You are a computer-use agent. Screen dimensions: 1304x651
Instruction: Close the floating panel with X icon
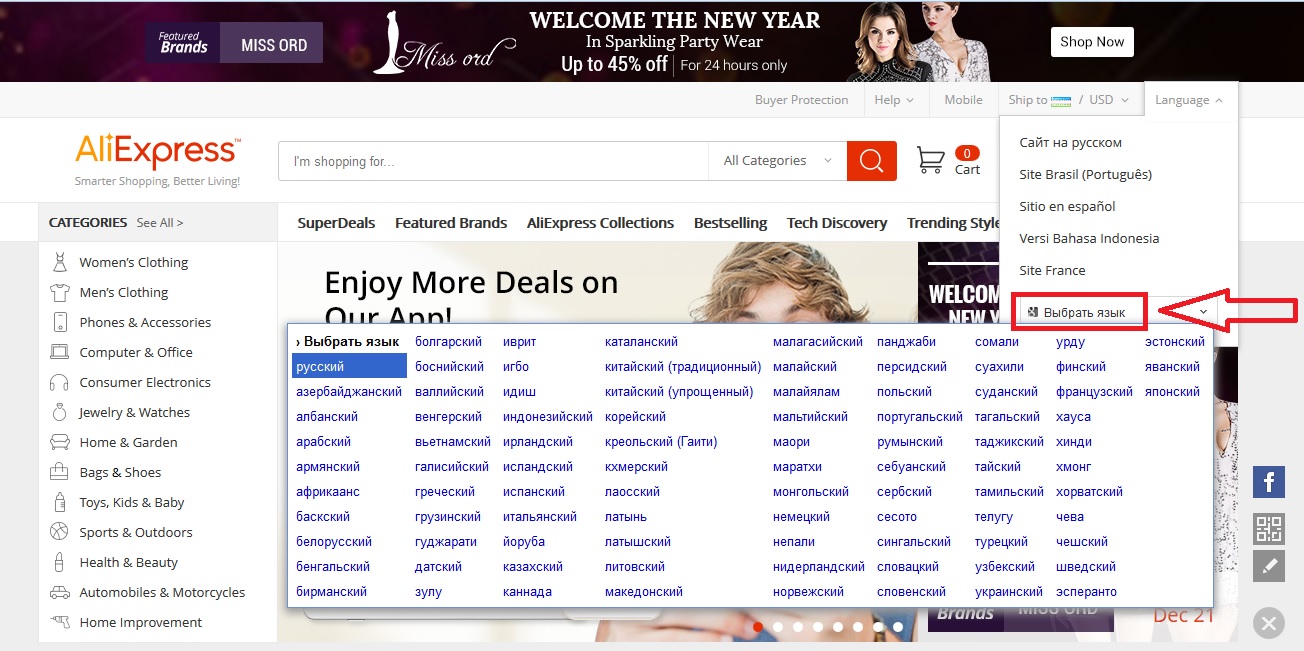[1269, 624]
